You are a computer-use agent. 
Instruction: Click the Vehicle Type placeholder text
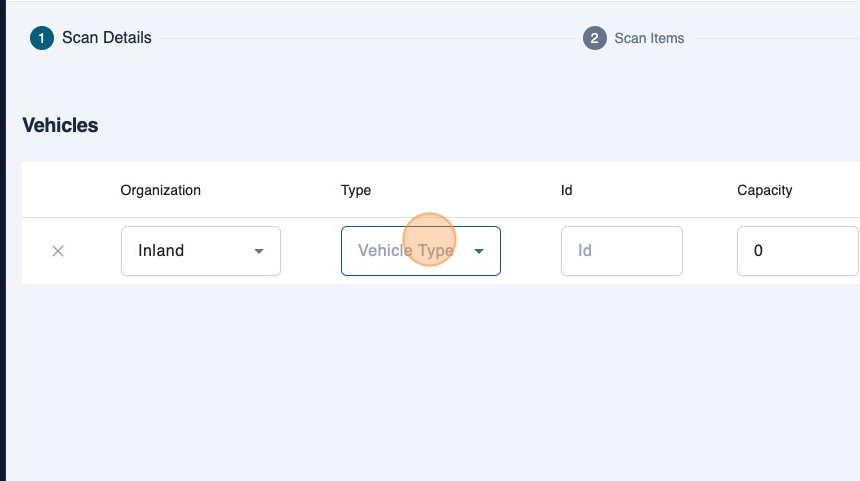[x=405, y=251]
